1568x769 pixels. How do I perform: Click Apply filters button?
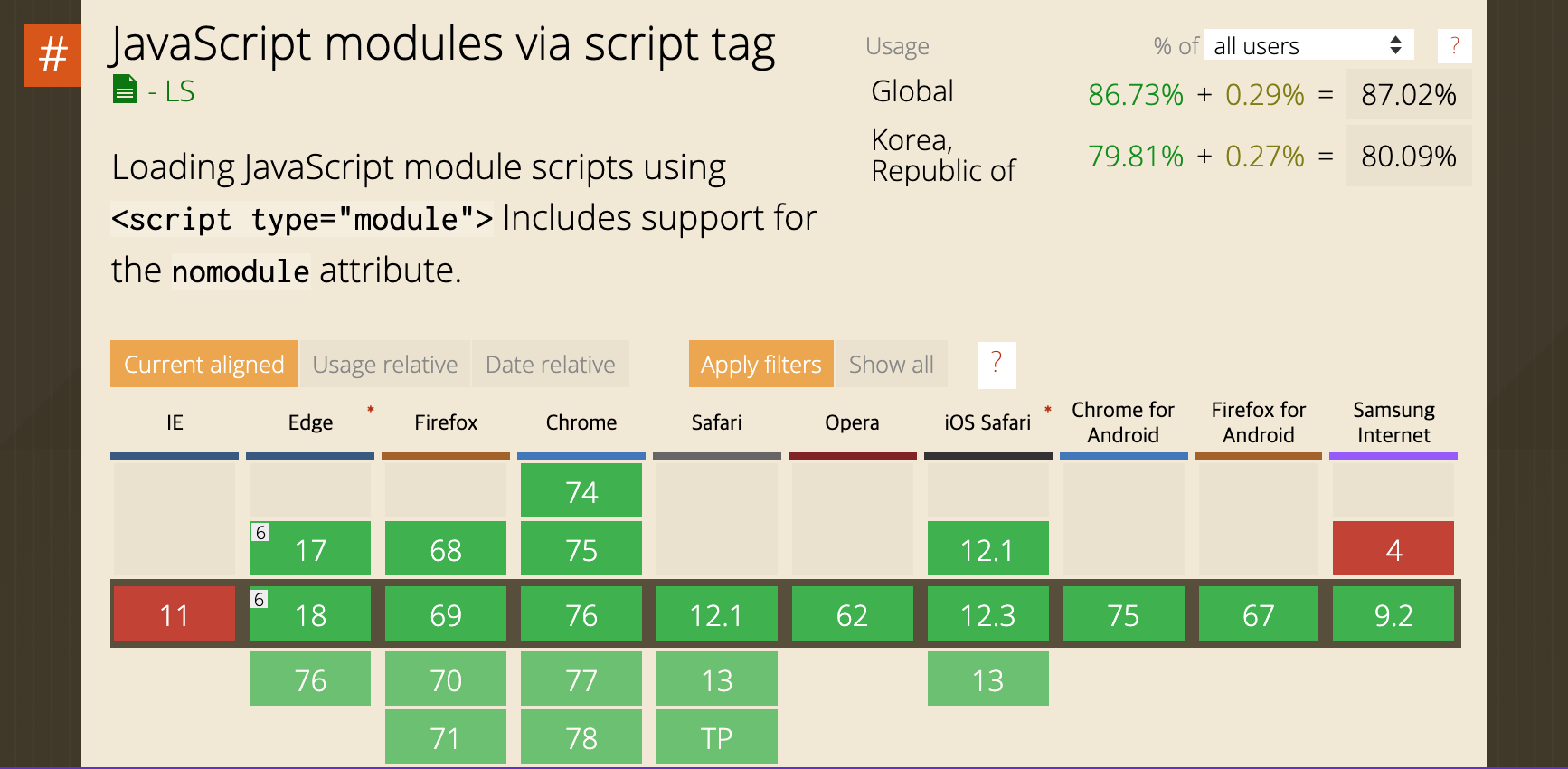tap(761, 364)
